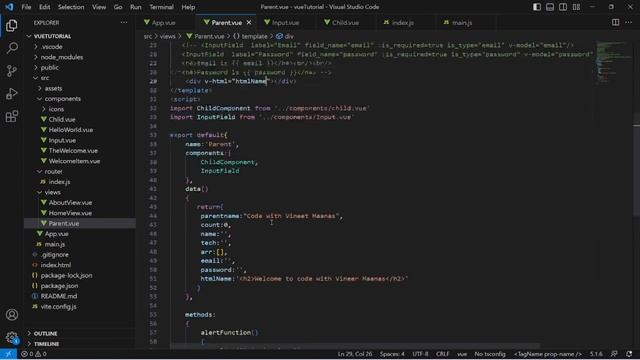640x360 pixels.
Task: Click the 'views' breadcrumb segment
Action: [167, 36]
